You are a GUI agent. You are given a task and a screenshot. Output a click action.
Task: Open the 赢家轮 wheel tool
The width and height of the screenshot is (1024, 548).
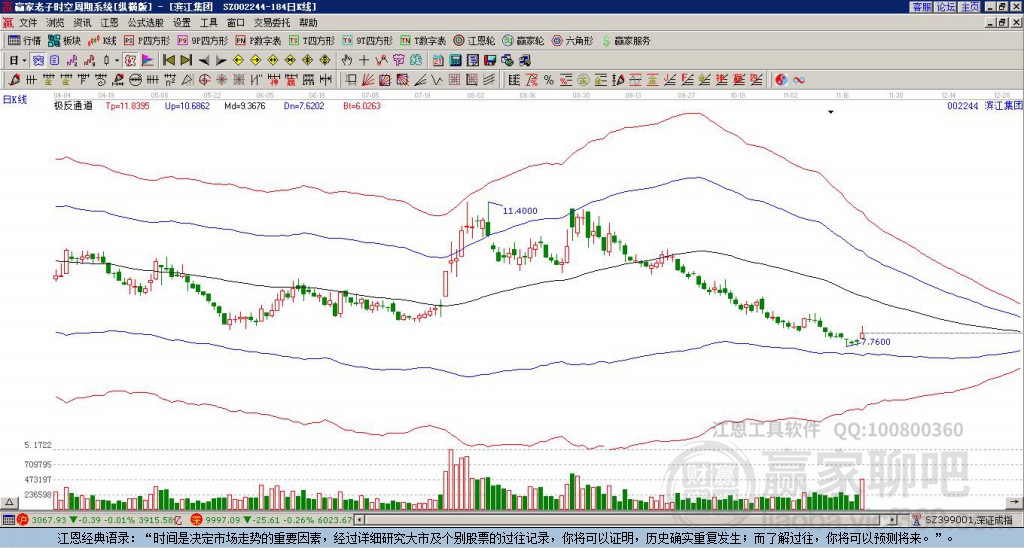click(x=523, y=40)
